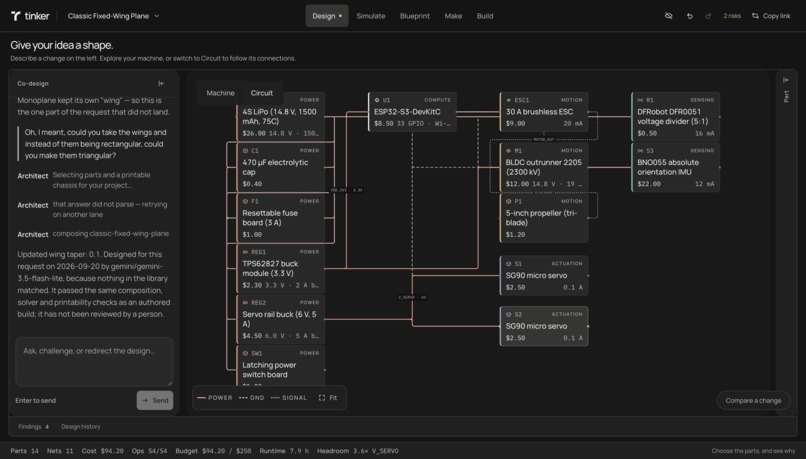The image size is (806, 459).
Task: Click the REG1 buck module icon
Action: point(246,252)
